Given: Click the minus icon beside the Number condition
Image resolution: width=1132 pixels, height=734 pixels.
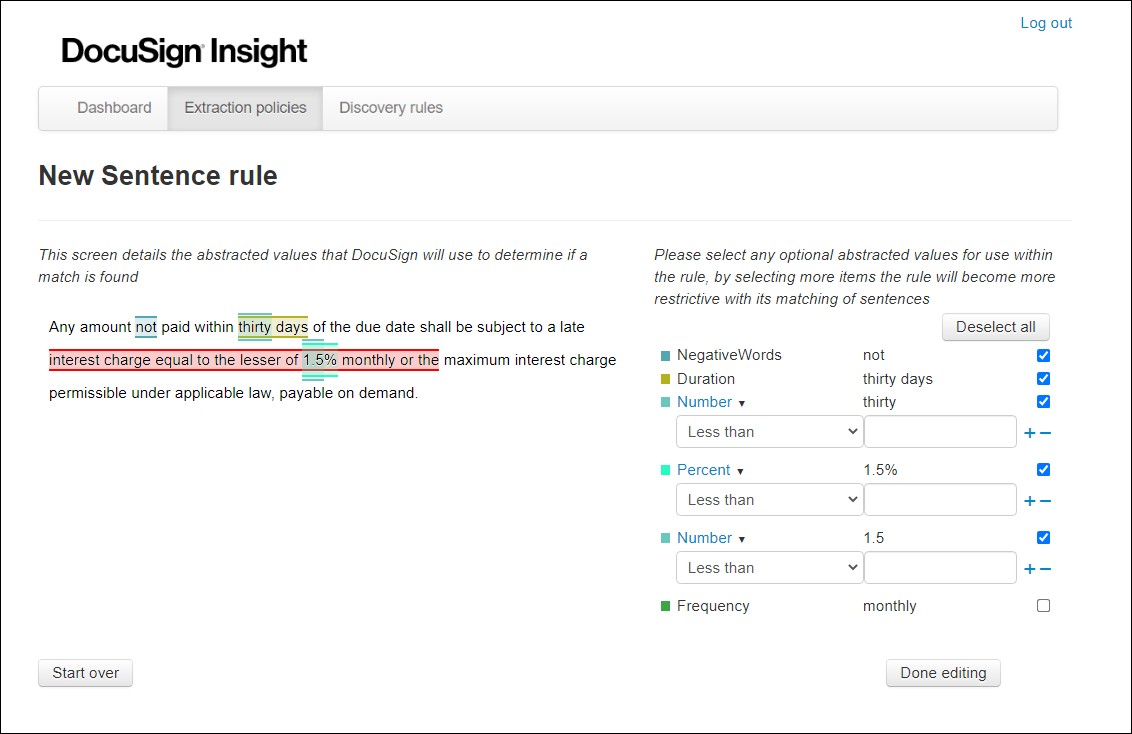Looking at the screenshot, I should (x=1047, y=431).
